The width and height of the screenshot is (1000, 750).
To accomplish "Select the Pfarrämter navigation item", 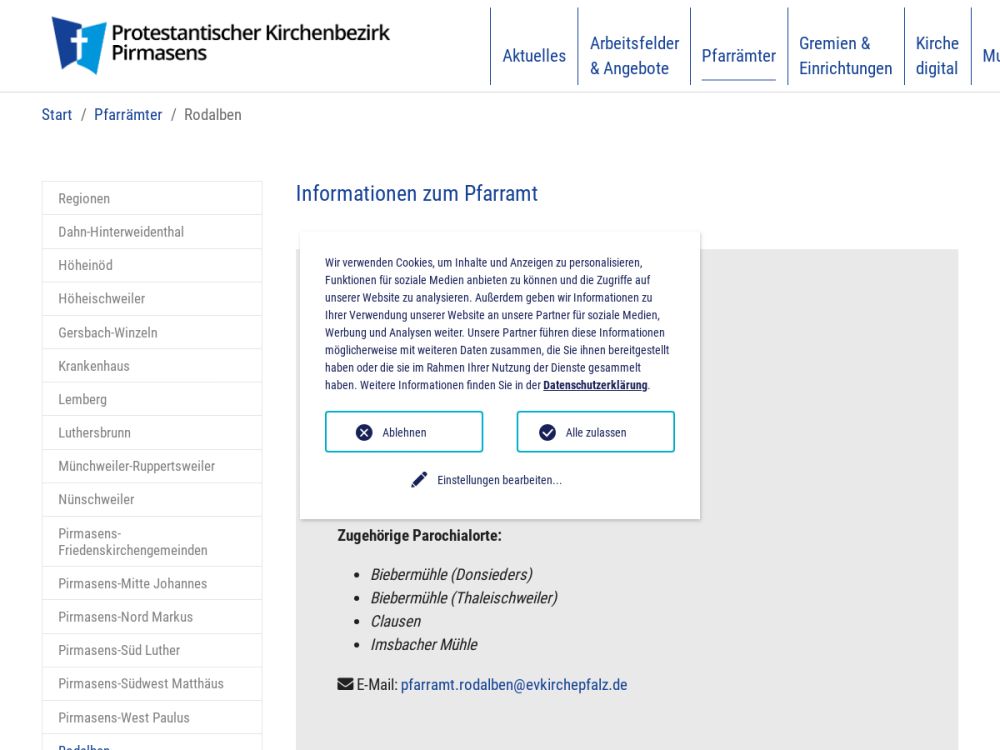I will 738,56.
